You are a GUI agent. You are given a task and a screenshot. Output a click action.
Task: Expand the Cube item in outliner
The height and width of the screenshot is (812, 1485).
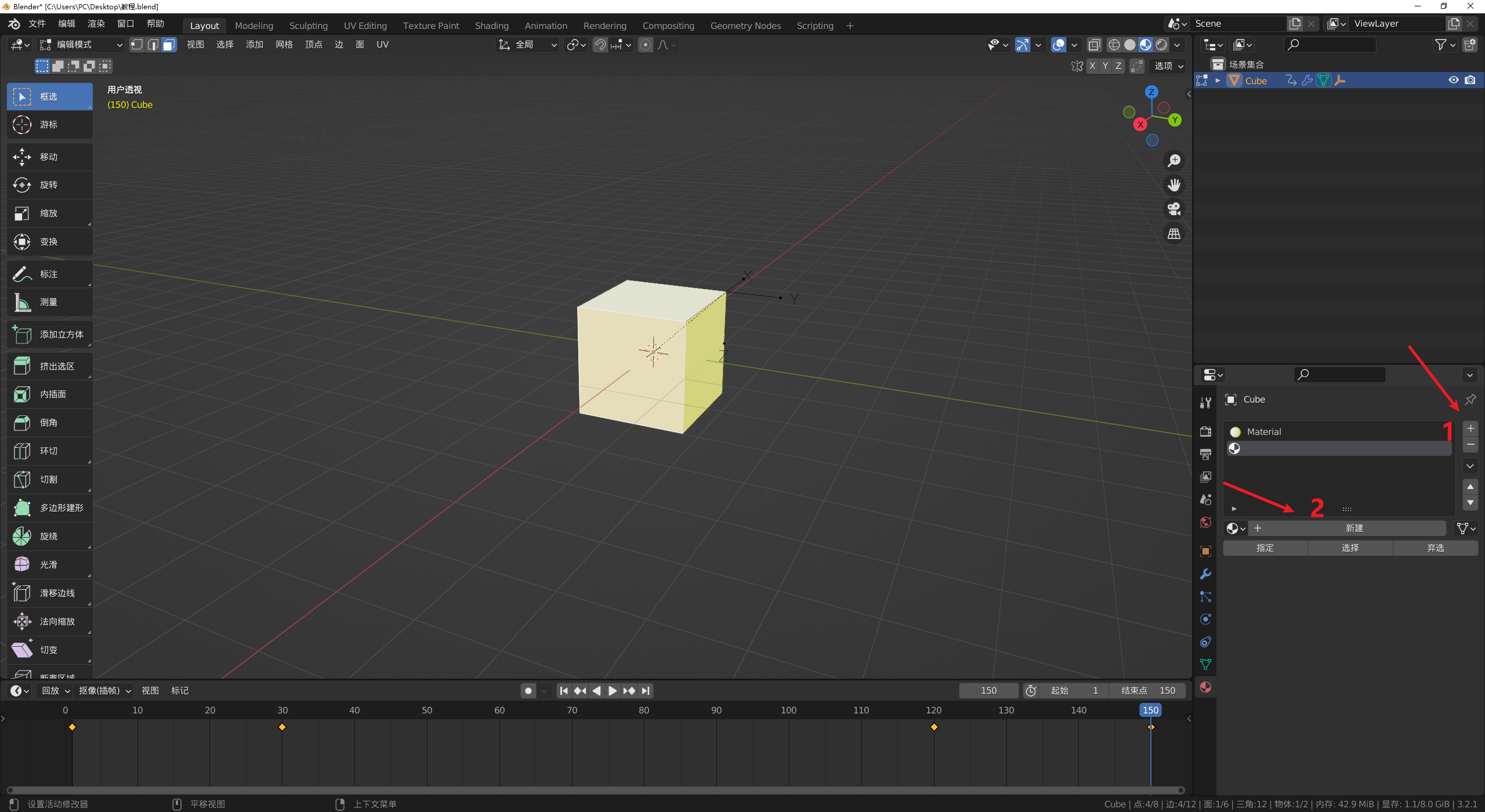click(1218, 81)
